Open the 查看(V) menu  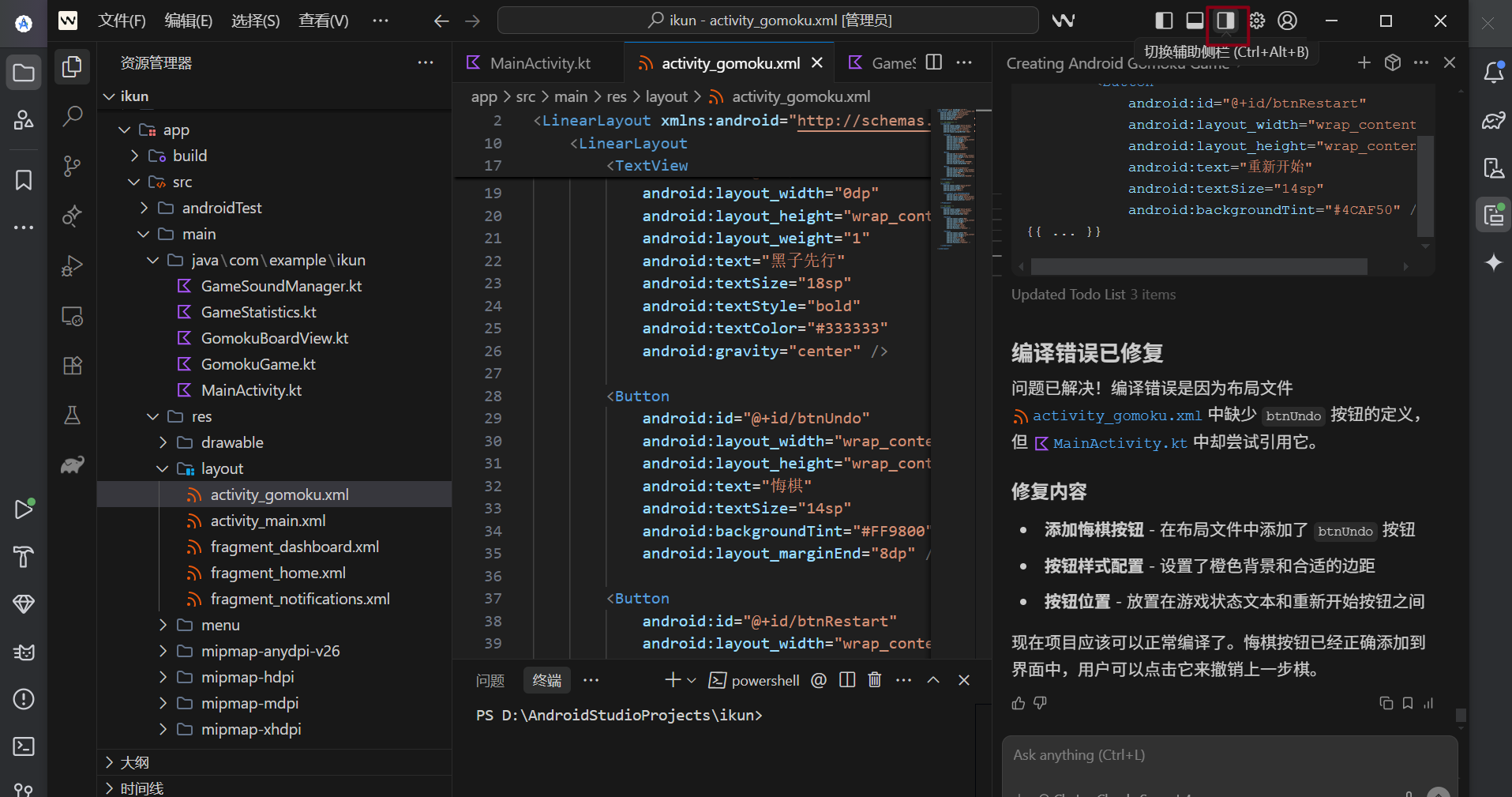click(x=323, y=21)
